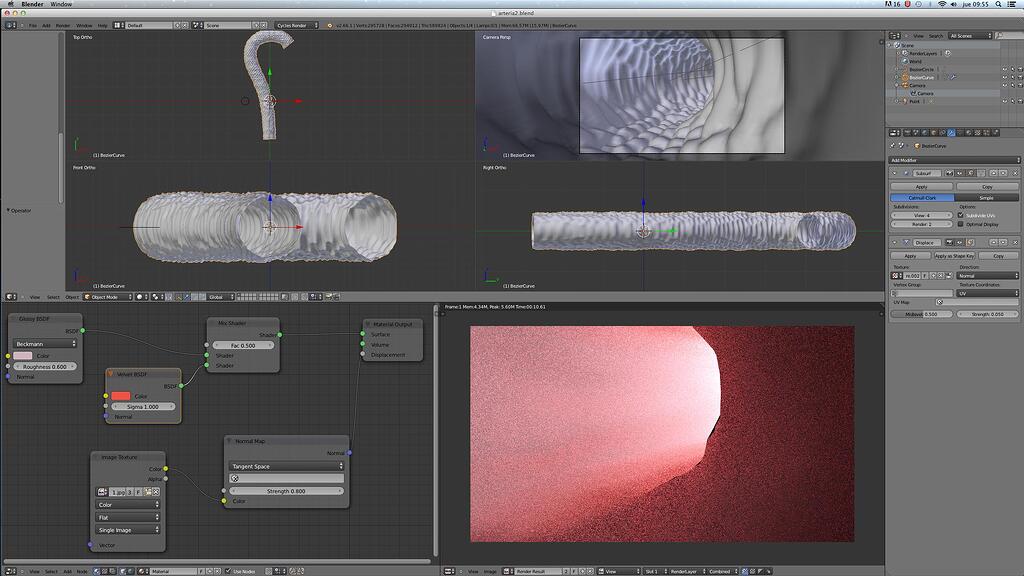Screen dimensions: 1024x576
Task: Select BezierCircle in the outliner
Action: point(921,69)
